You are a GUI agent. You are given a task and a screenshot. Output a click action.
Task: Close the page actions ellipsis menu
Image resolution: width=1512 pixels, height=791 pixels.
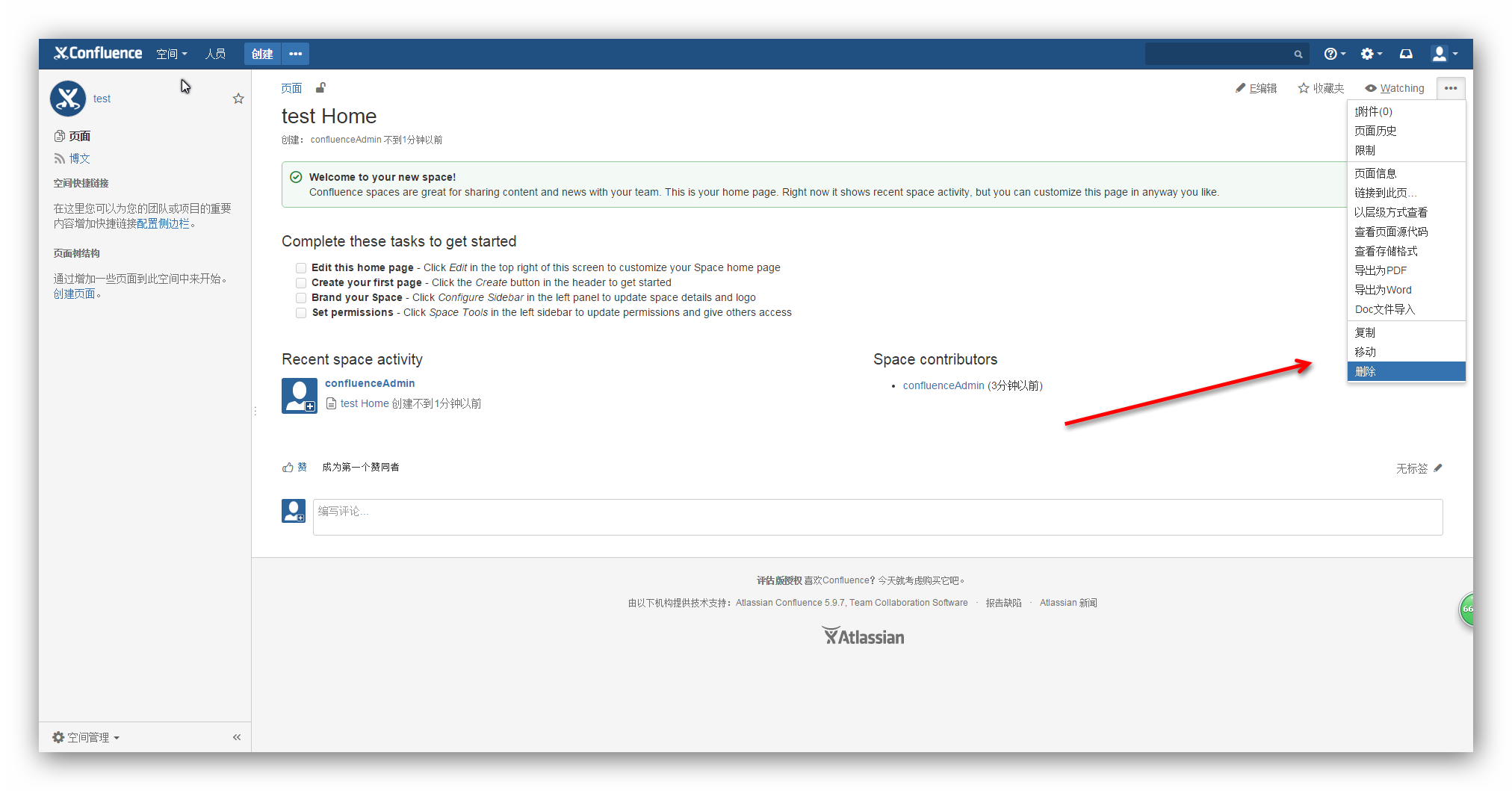tap(1451, 88)
